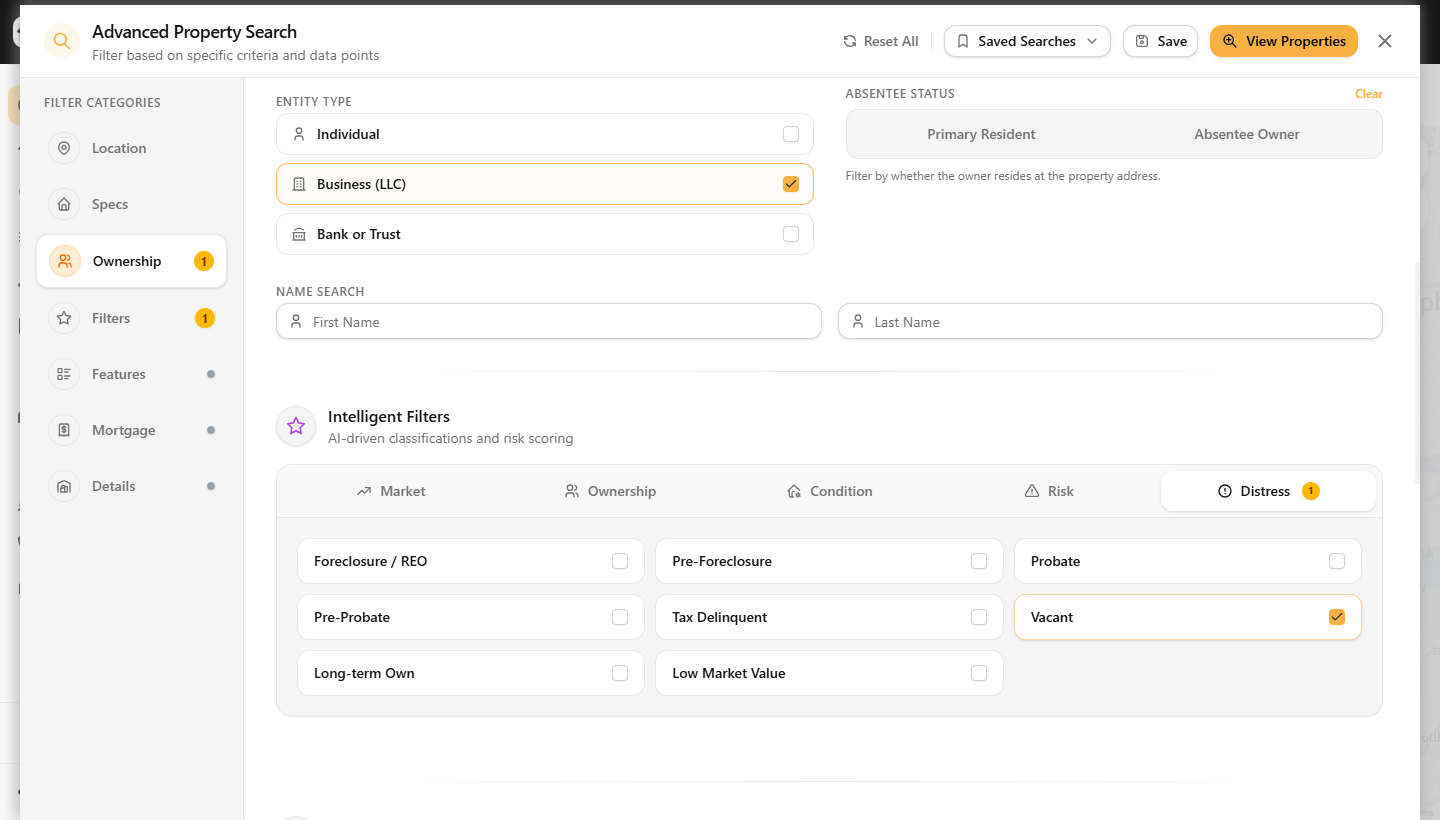Screen dimensions: 1440x820
Task: Uncheck the Vacant distress checkbox
Action: pos(1337,617)
